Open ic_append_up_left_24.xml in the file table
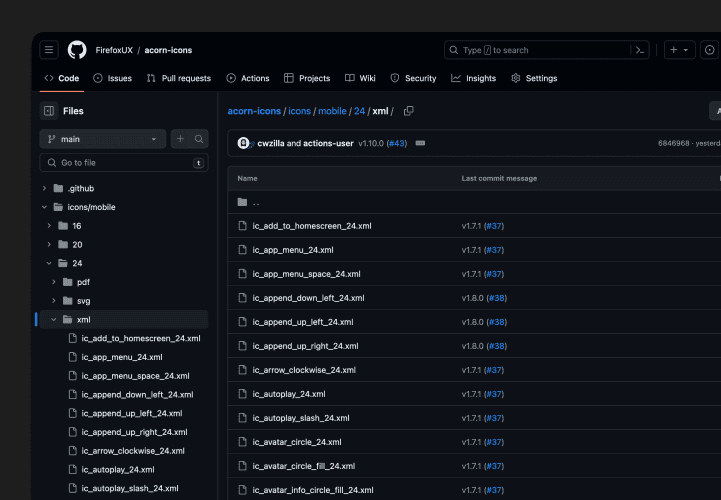This screenshot has width=721, height=500. click(x=303, y=322)
